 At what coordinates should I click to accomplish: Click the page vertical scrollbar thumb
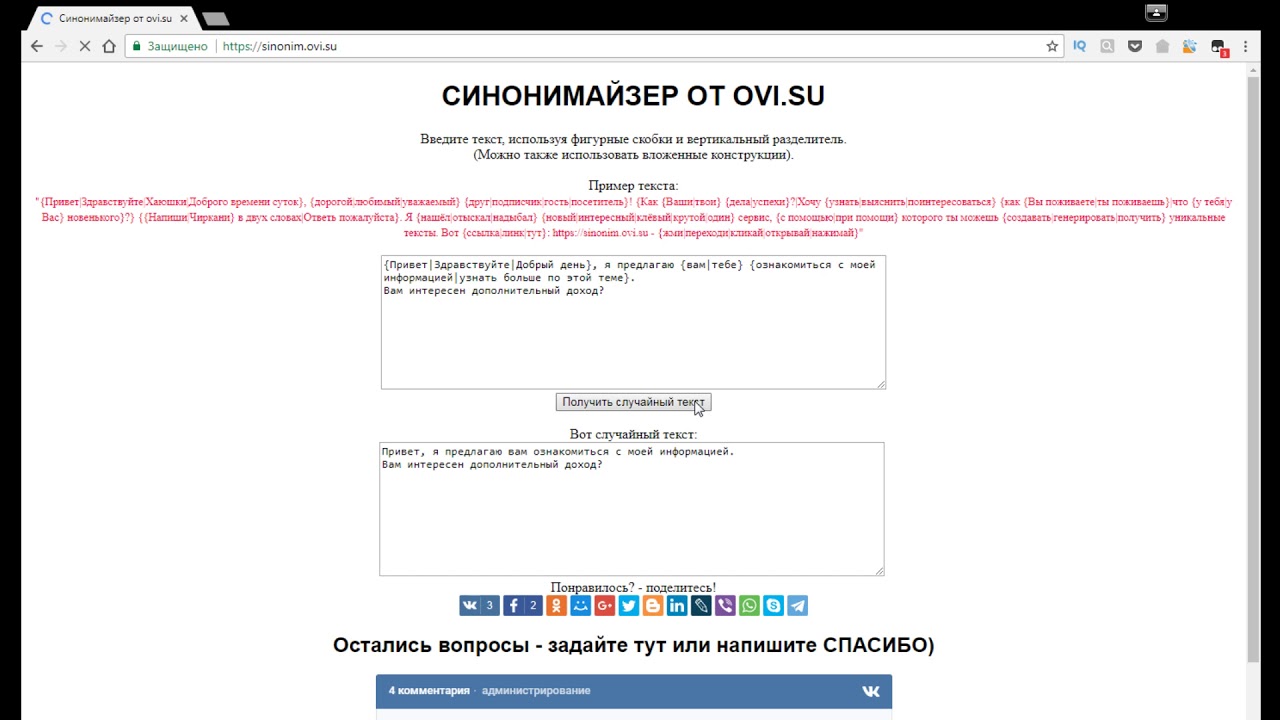point(1254,368)
